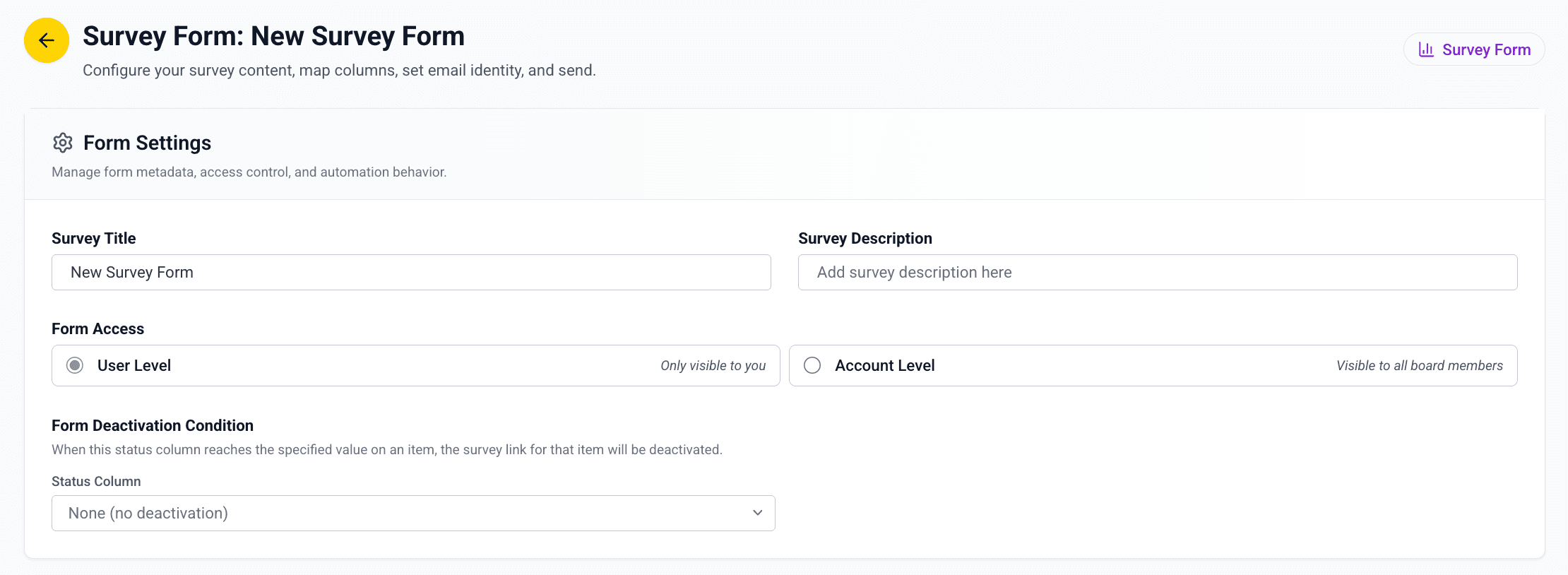Click the 'Status Column' label
This screenshot has height=575, width=1568.
(x=96, y=481)
